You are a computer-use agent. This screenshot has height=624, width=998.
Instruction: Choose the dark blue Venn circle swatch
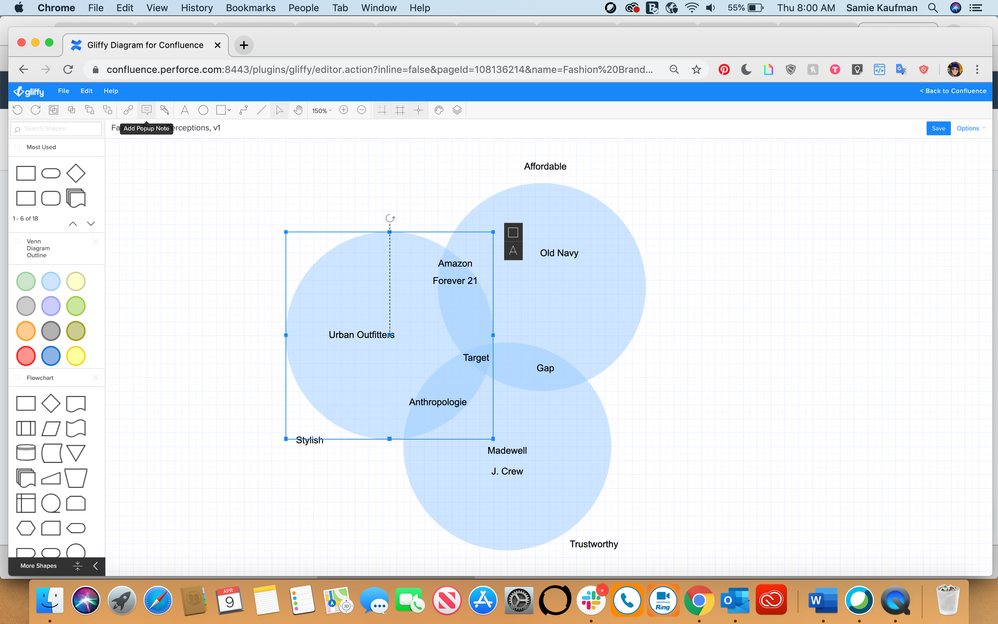click(51, 356)
